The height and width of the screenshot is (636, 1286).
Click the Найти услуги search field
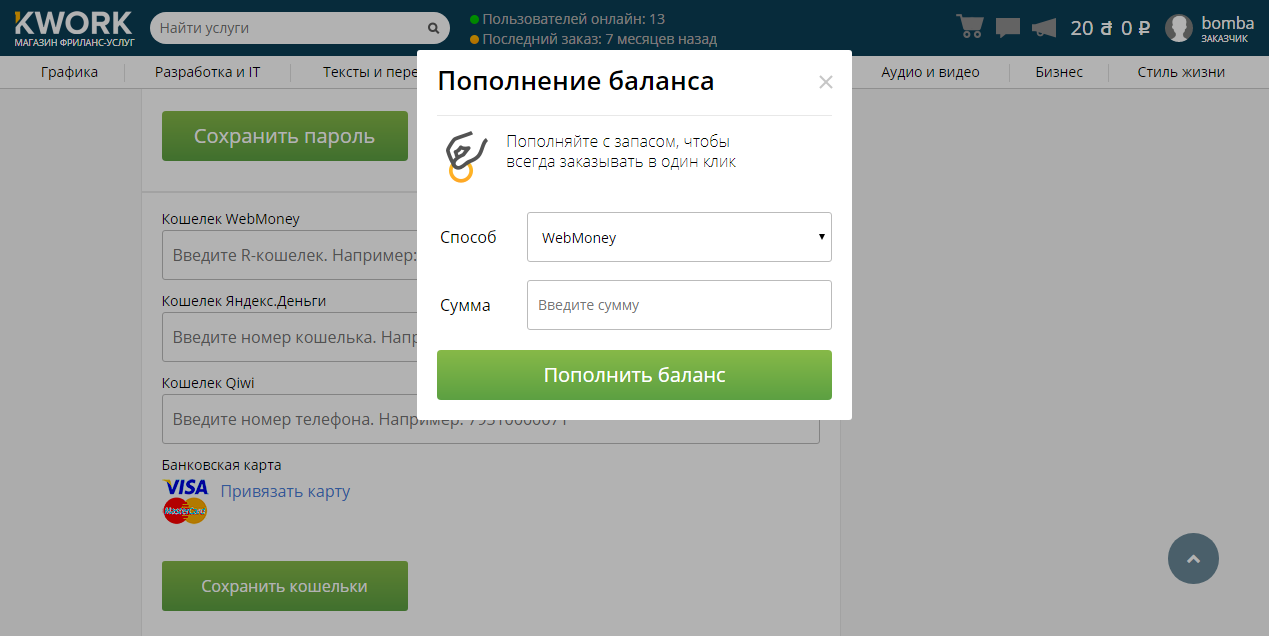pos(290,28)
